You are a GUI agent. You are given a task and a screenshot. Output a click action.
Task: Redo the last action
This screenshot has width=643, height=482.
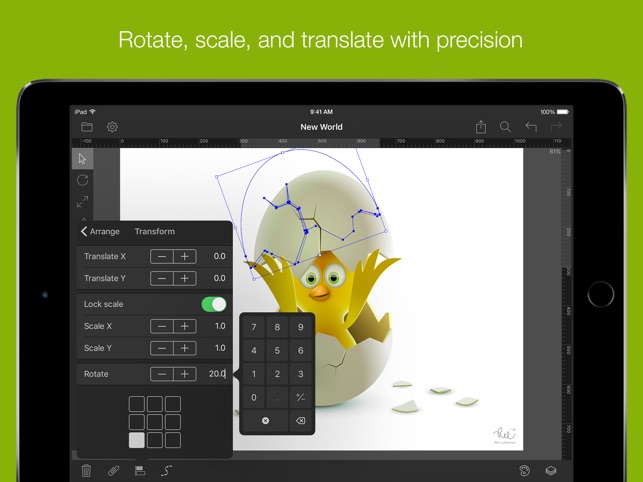point(556,127)
